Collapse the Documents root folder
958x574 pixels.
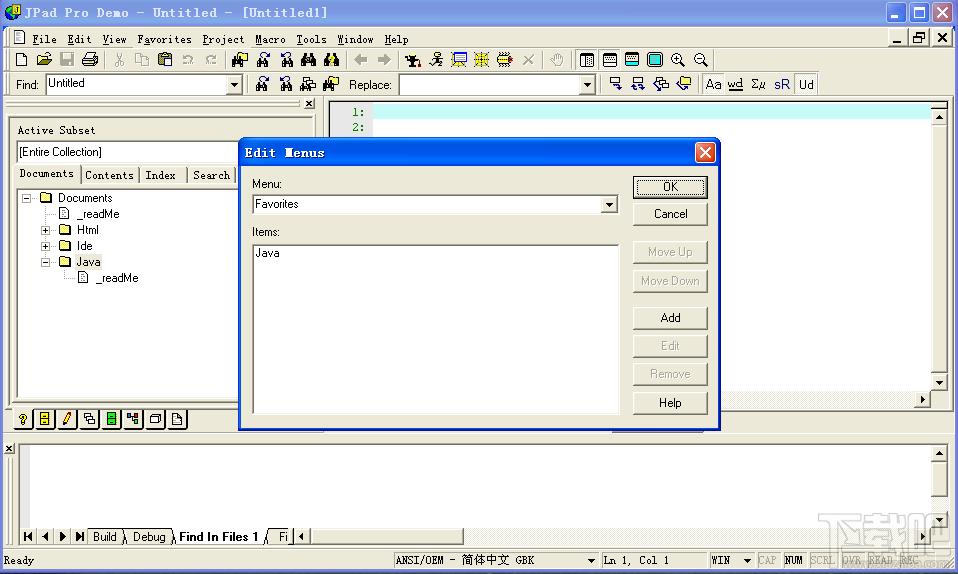(x=26, y=198)
